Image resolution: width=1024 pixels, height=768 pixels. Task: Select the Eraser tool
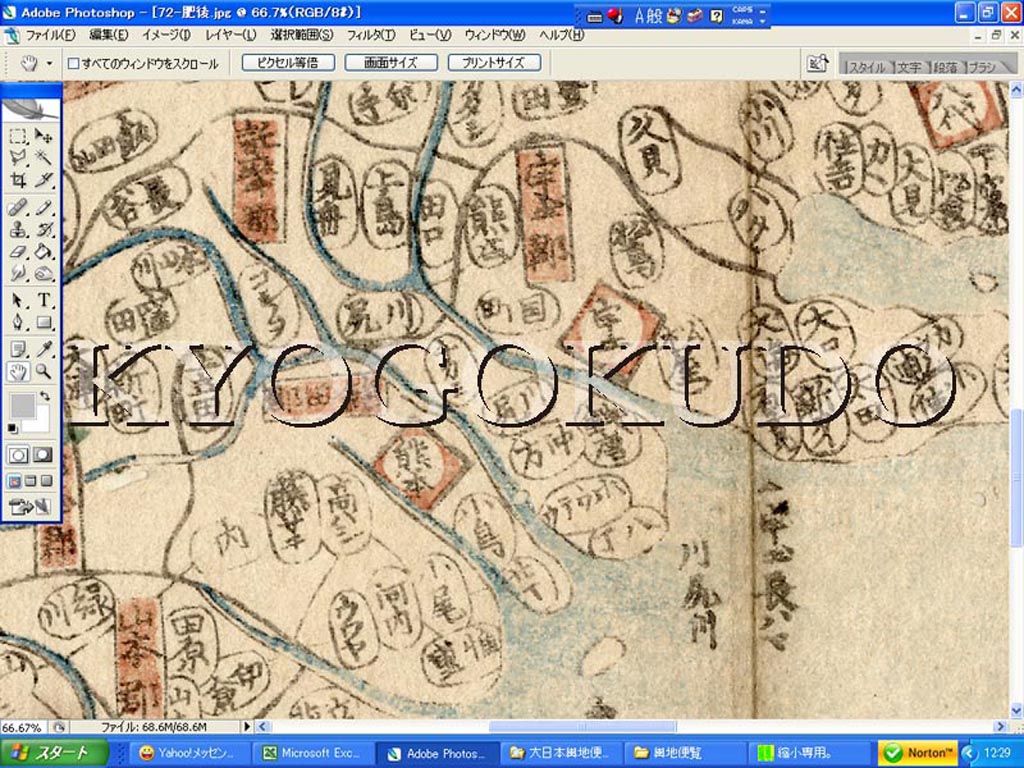18,251
